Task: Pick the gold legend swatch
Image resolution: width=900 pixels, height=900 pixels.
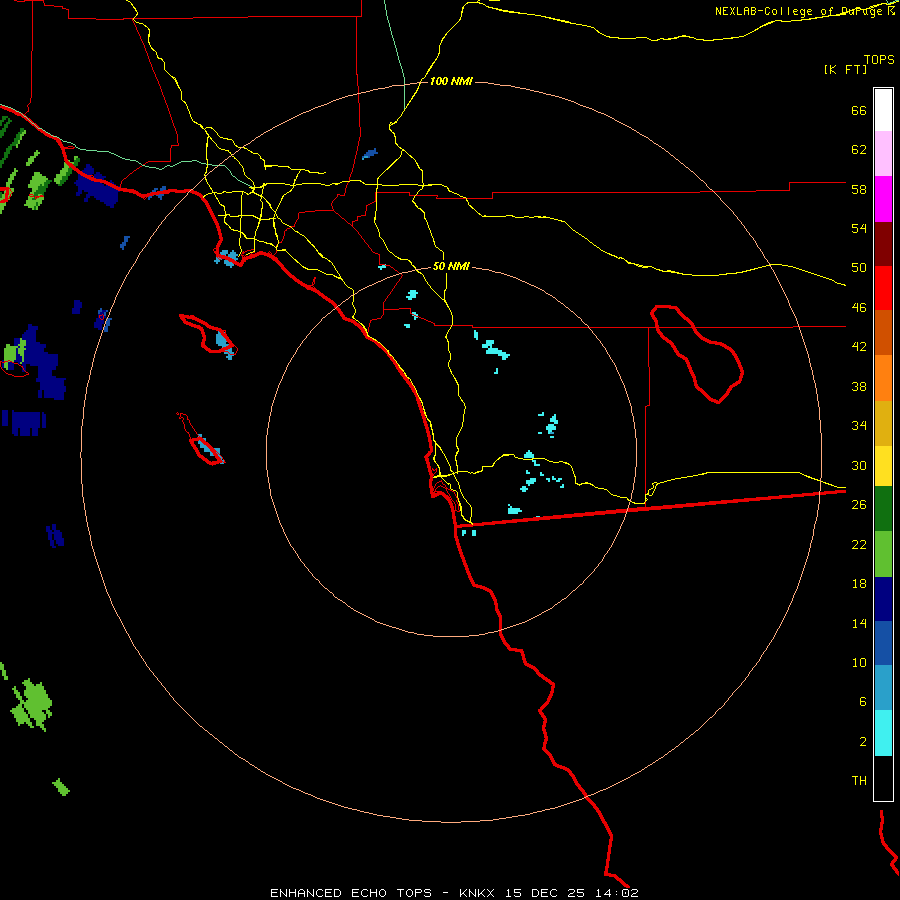Action: pos(883,423)
